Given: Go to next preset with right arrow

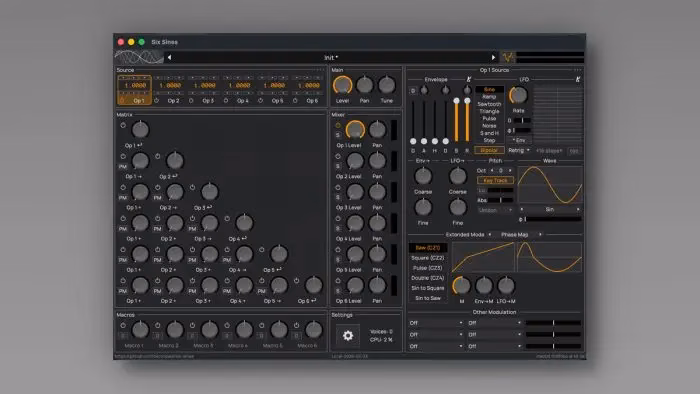Looking at the screenshot, I should [493, 57].
